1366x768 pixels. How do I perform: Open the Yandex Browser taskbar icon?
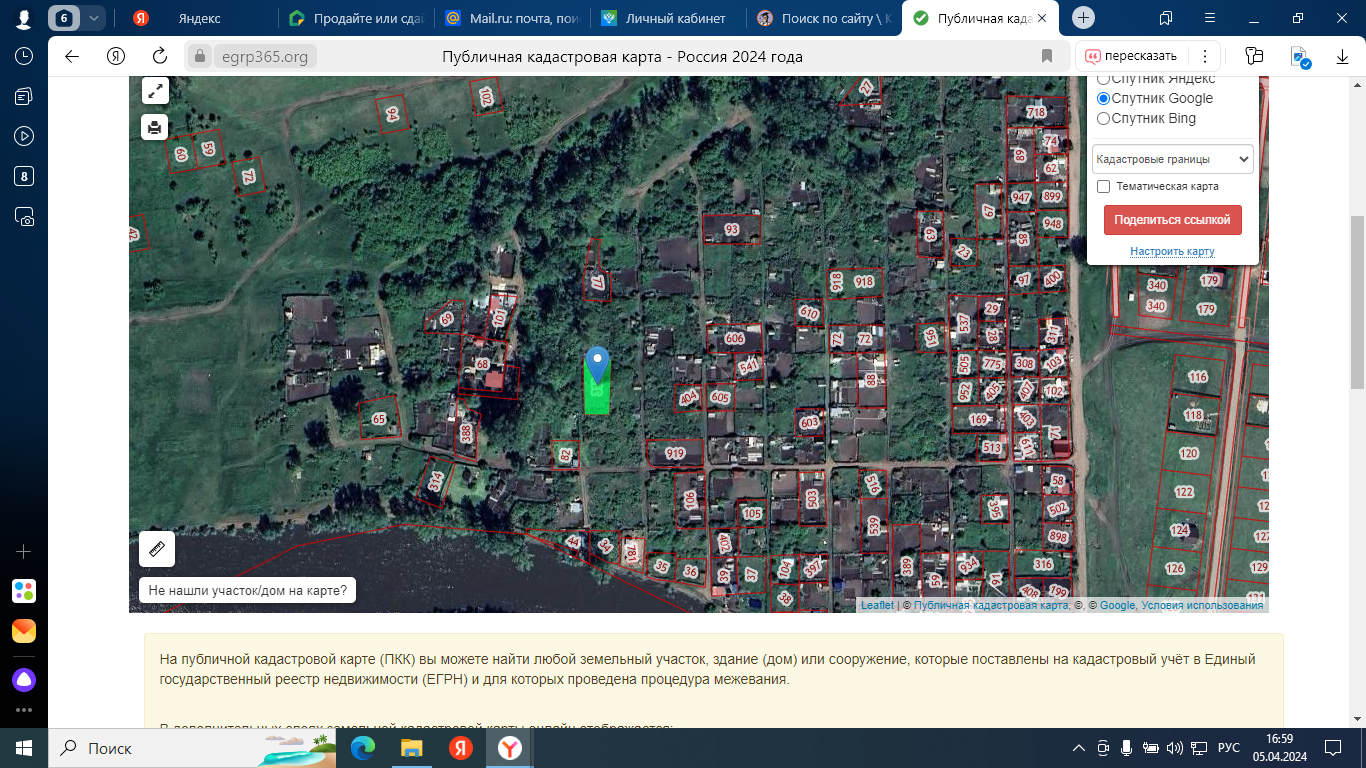tap(510, 747)
